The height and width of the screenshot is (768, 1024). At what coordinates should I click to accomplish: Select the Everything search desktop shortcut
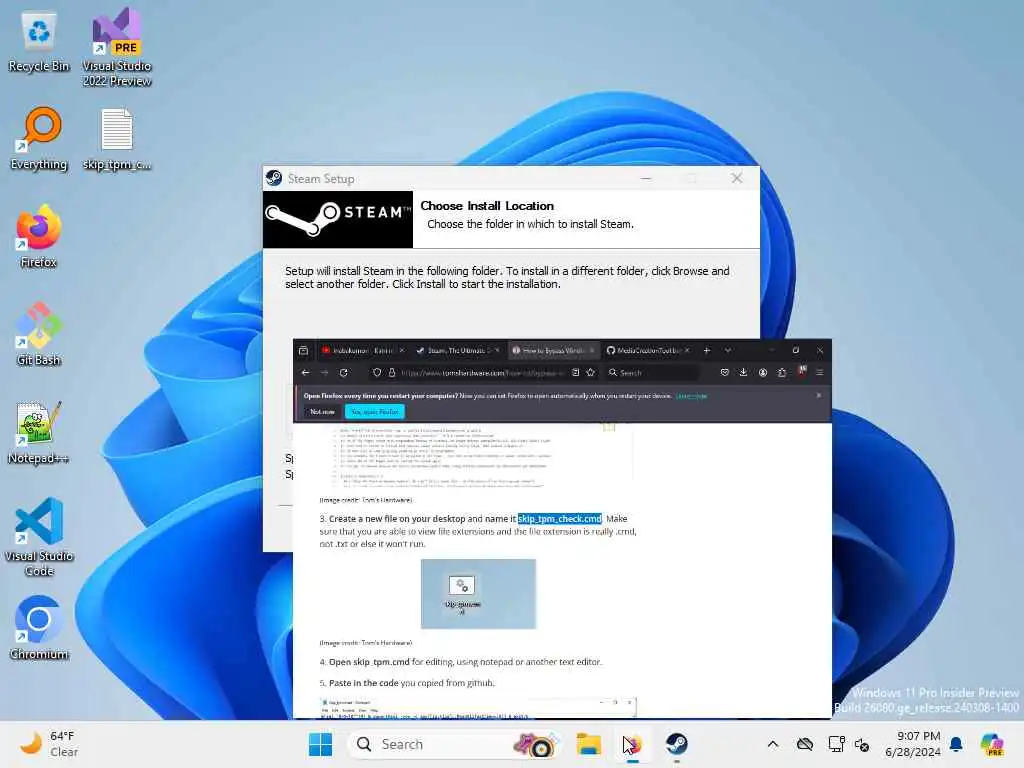tap(39, 140)
